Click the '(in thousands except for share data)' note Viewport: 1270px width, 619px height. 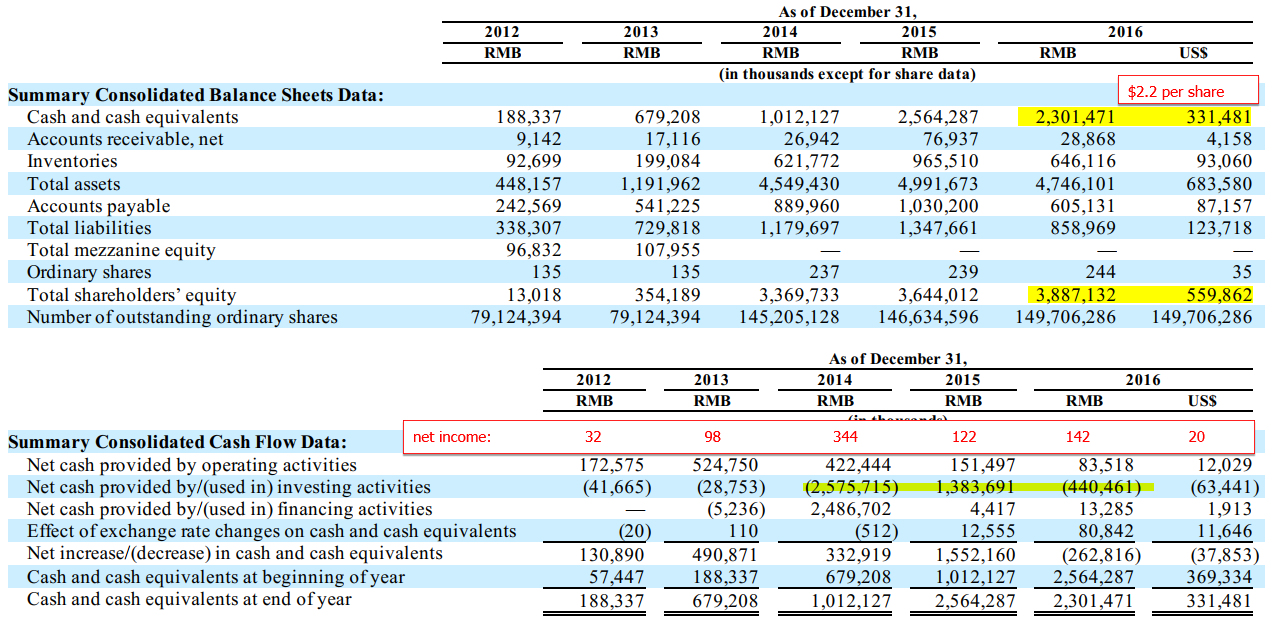pyautogui.click(x=847, y=74)
